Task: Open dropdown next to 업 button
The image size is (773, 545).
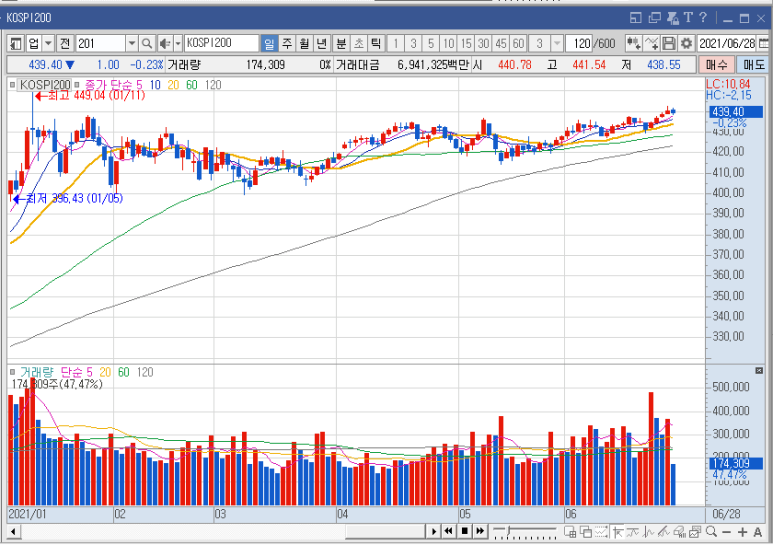Action: (x=48, y=44)
